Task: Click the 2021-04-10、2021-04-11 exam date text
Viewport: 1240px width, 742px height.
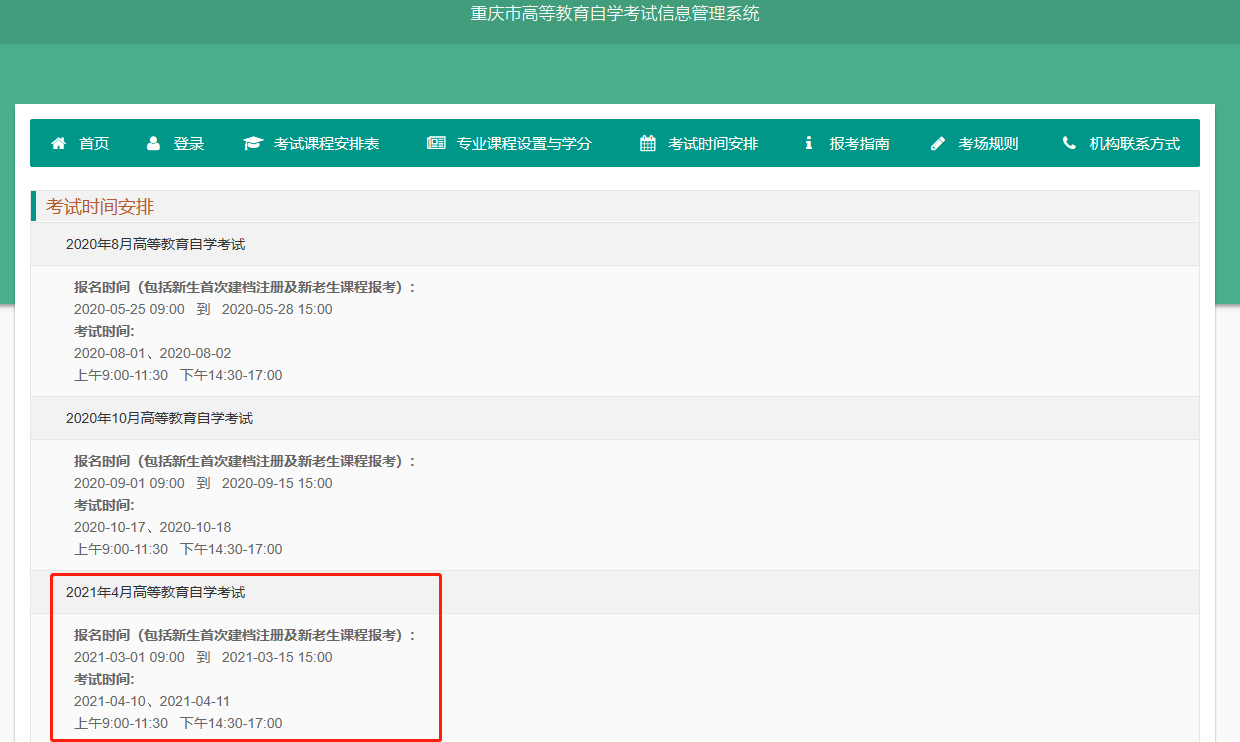Action: coord(152,701)
